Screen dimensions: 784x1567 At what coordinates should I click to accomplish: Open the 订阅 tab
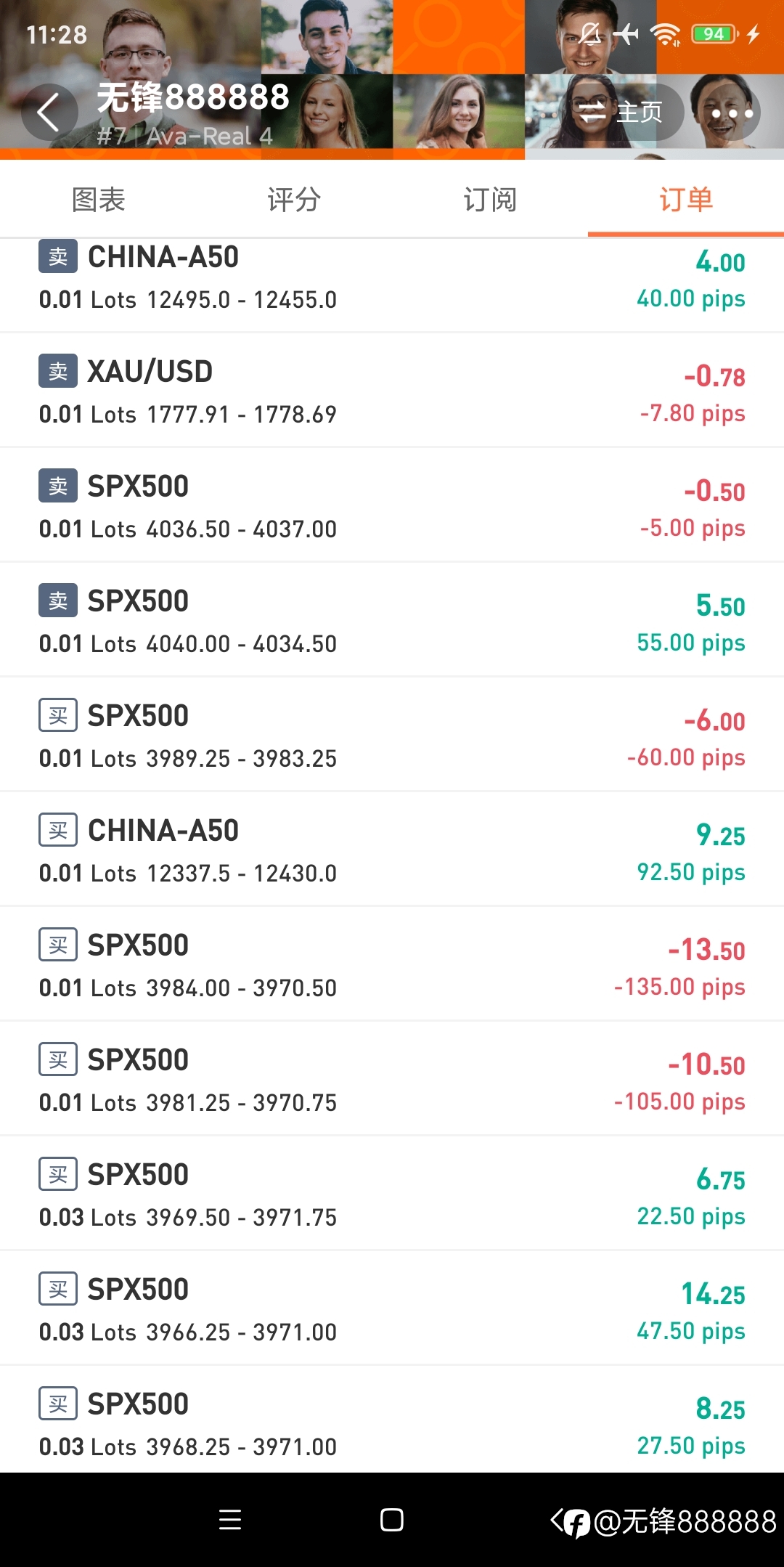tap(490, 199)
